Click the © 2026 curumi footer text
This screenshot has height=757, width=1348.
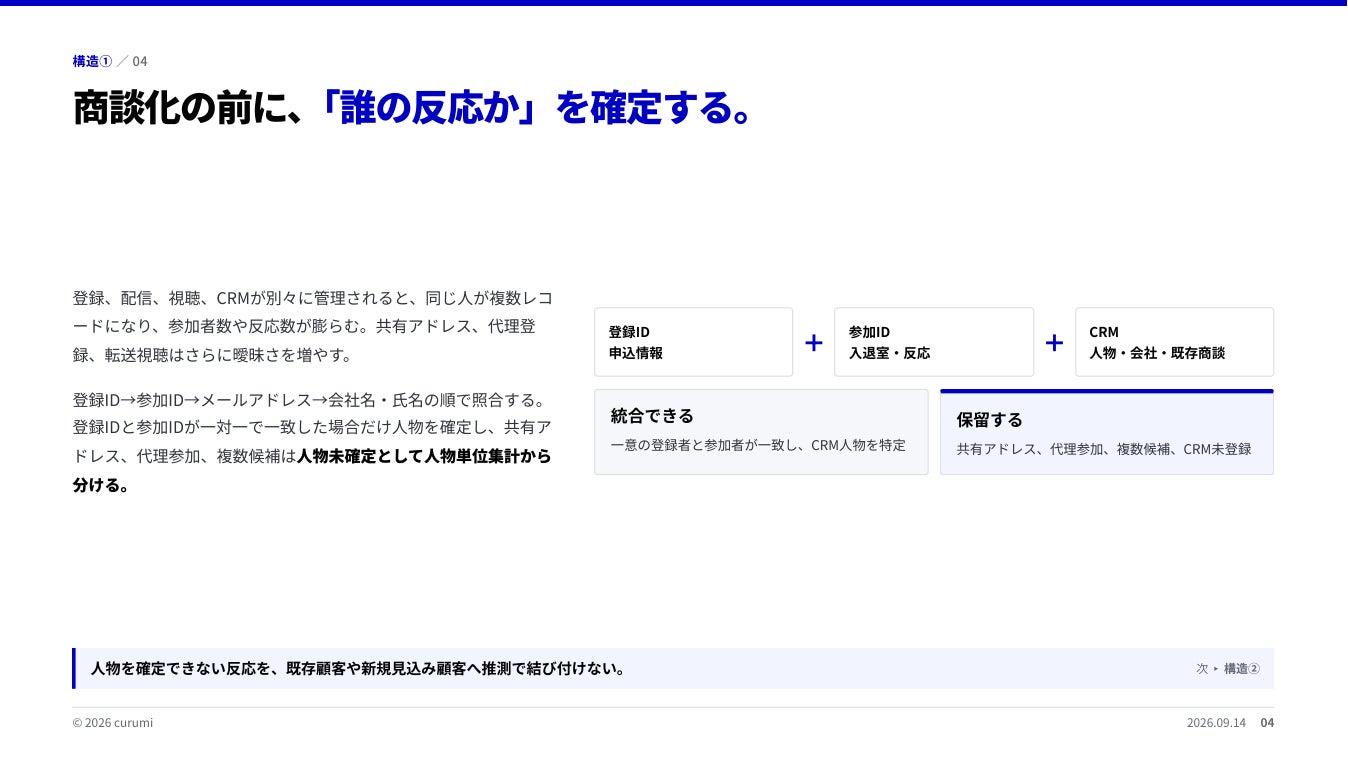click(x=113, y=723)
